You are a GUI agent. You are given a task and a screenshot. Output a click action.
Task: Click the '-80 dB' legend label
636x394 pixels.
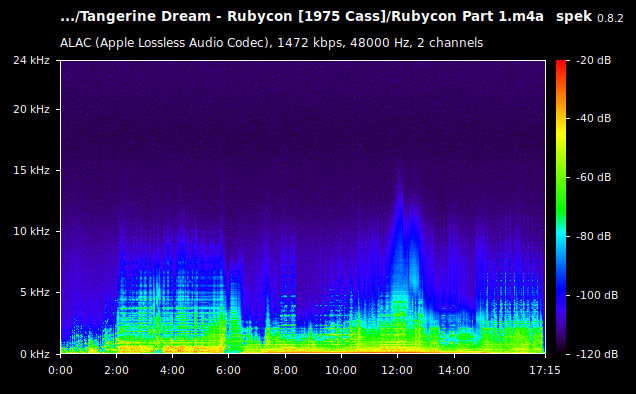point(593,236)
